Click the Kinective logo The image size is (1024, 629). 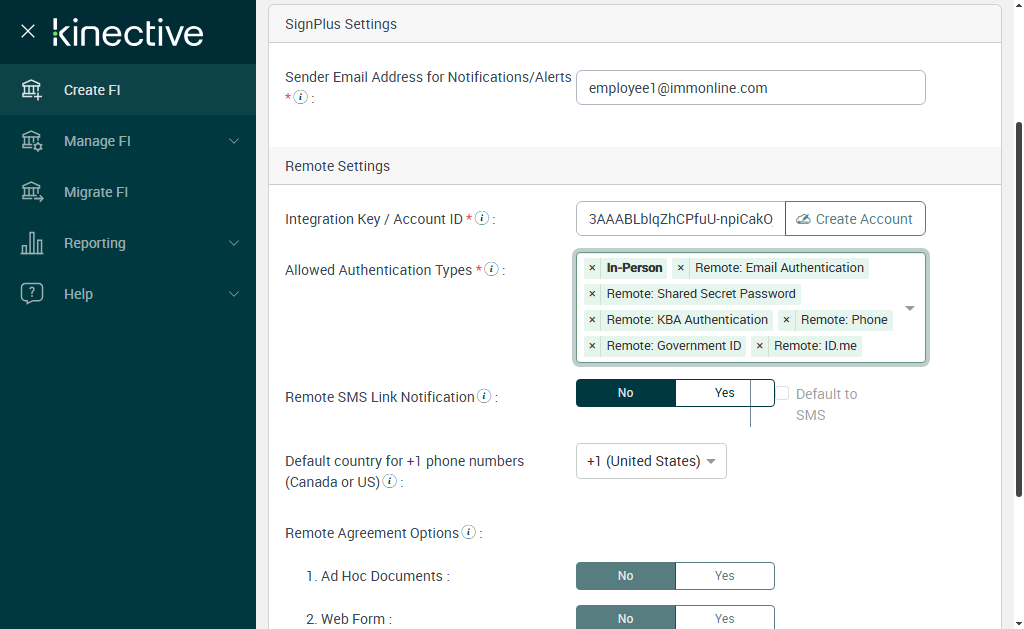pyautogui.click(x=128, y=33)
